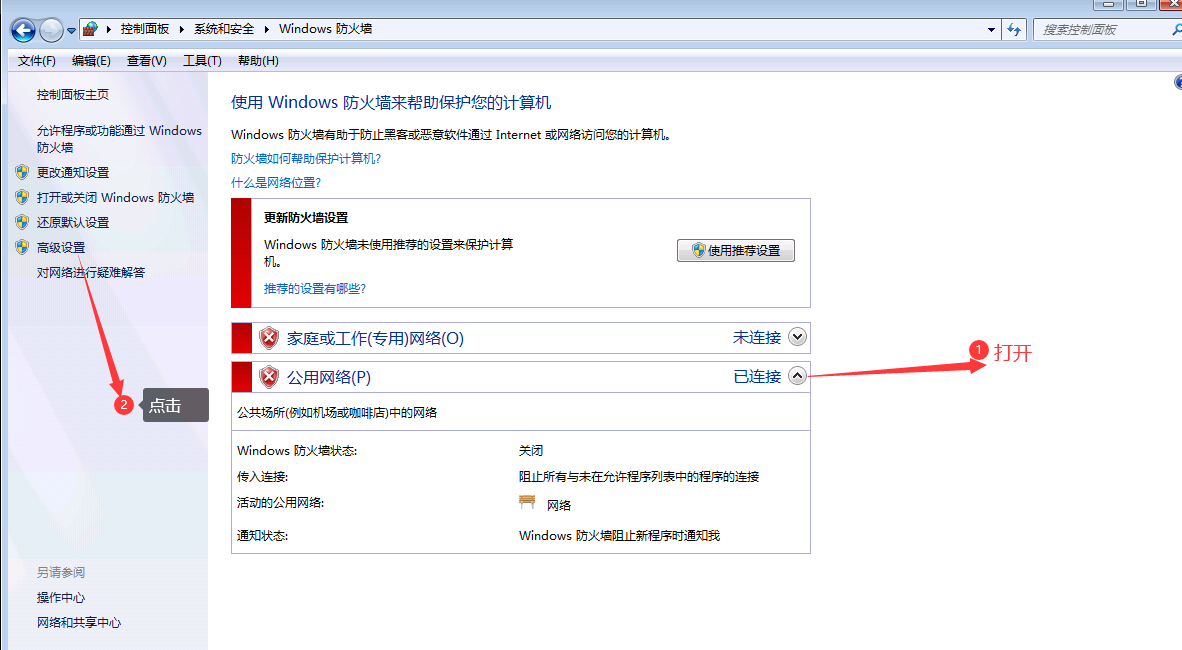Viewport: 1182px width, 650px height.
Task: Open the 帮助(H) menu
Action: (258, 60)
